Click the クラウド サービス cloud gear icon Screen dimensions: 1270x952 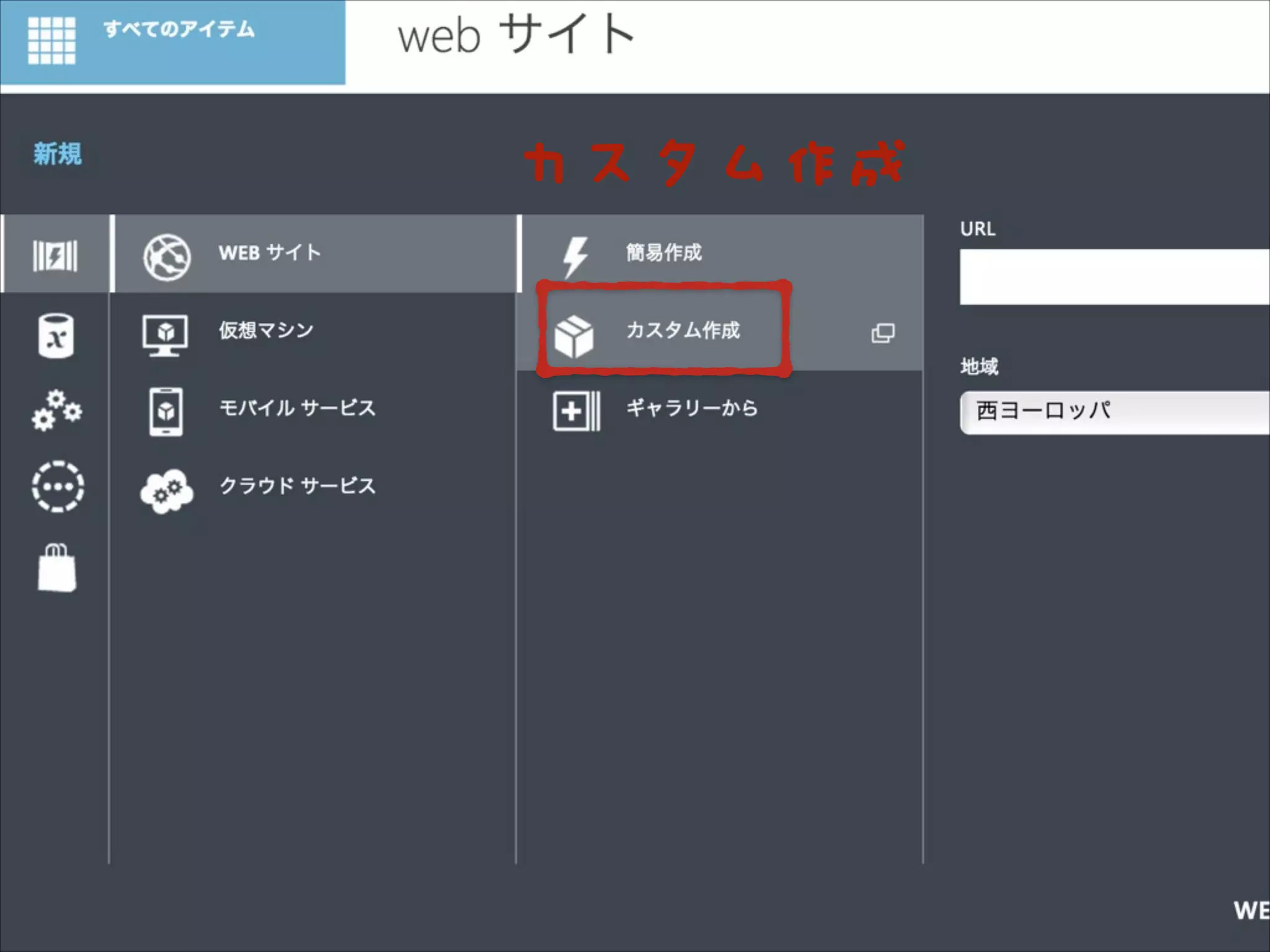coord(167,491)
